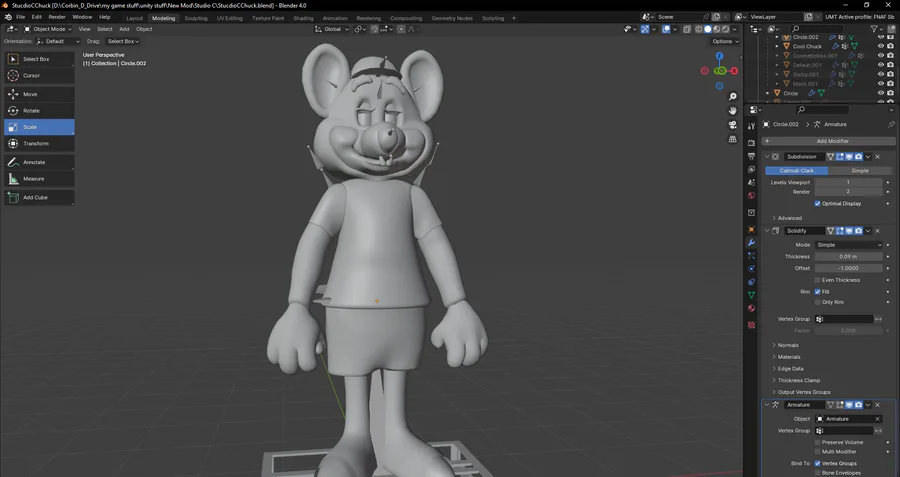Switch to the Sculpting workspace tab

coord(196,18)
